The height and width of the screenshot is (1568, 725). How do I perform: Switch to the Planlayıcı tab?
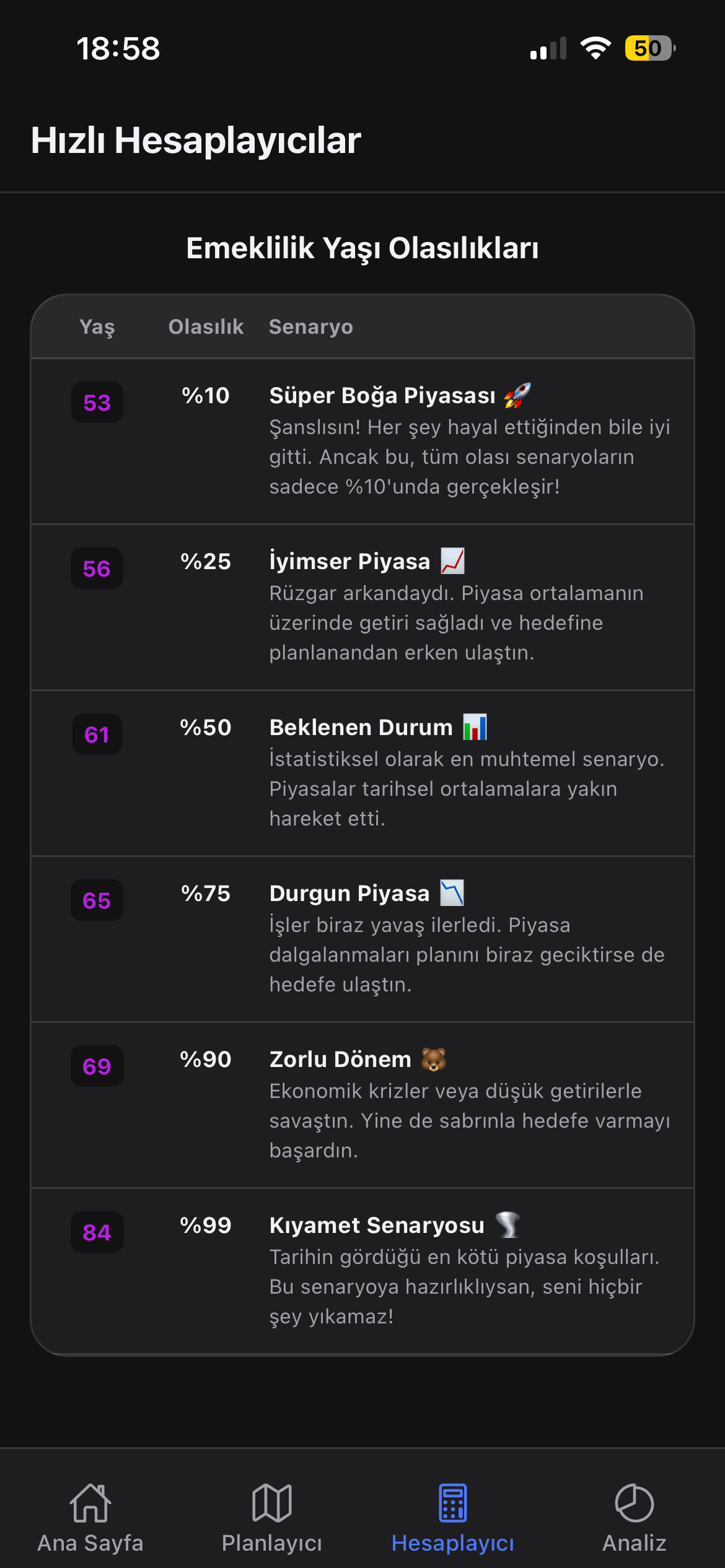pyautogui.click(x=271, y=1517)
